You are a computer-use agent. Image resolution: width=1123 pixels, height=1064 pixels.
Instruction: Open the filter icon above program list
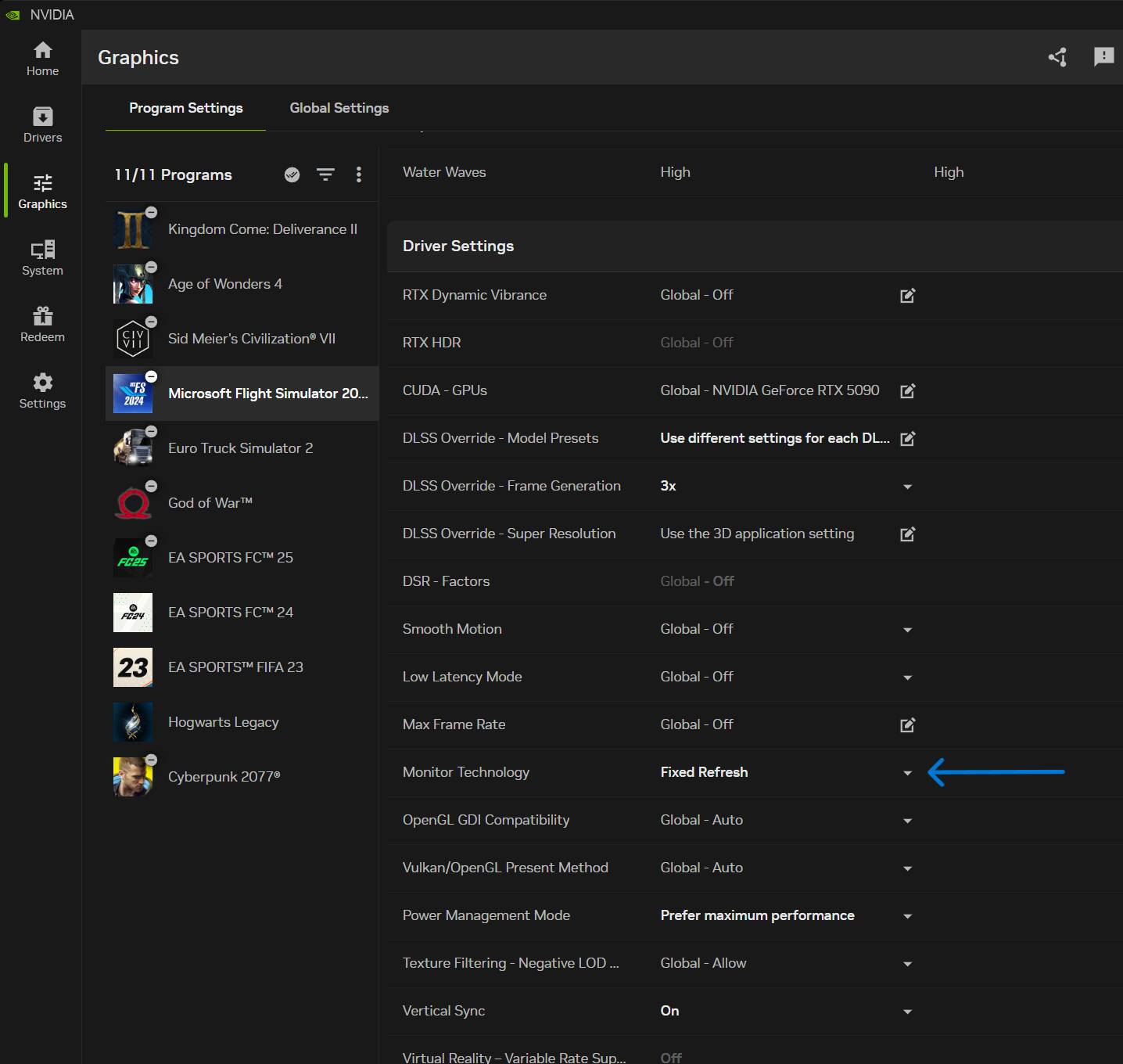click(325, 174)
